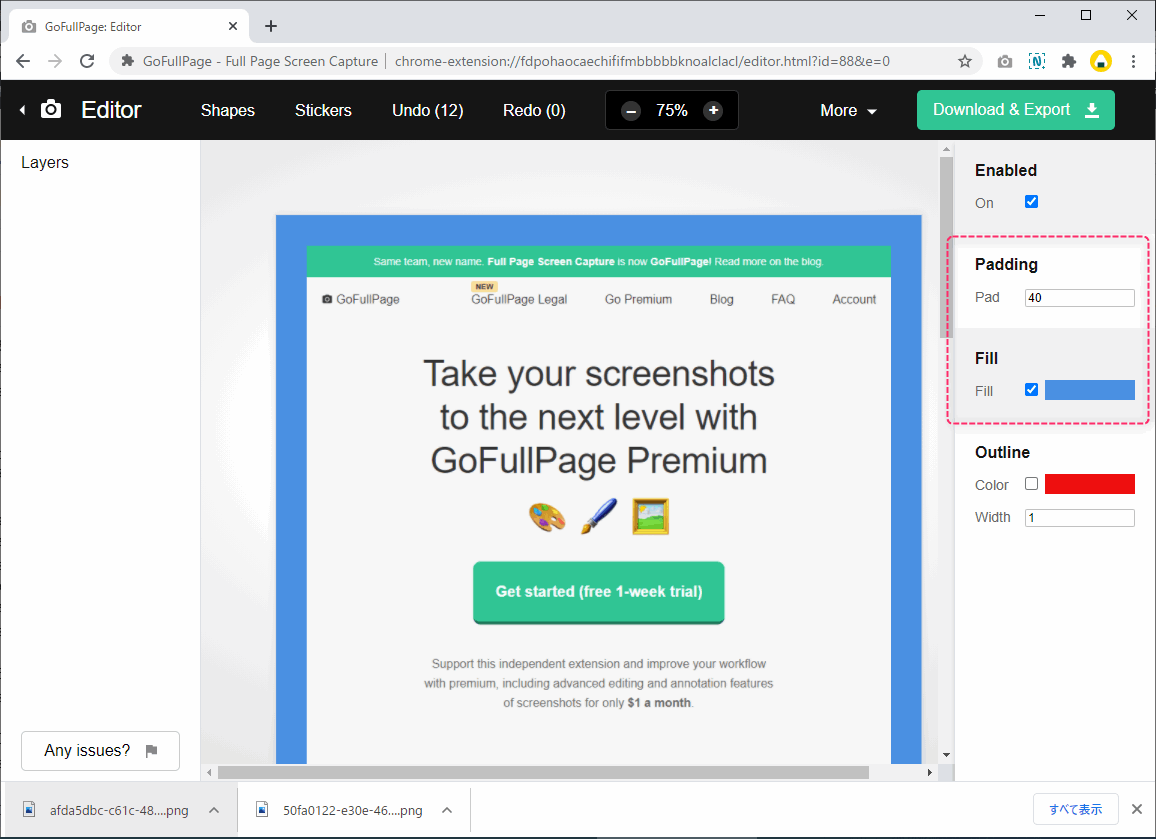This screenshot has height=839, width=1156.
Task: Click the browser back arrow
Action: [23, 61]
